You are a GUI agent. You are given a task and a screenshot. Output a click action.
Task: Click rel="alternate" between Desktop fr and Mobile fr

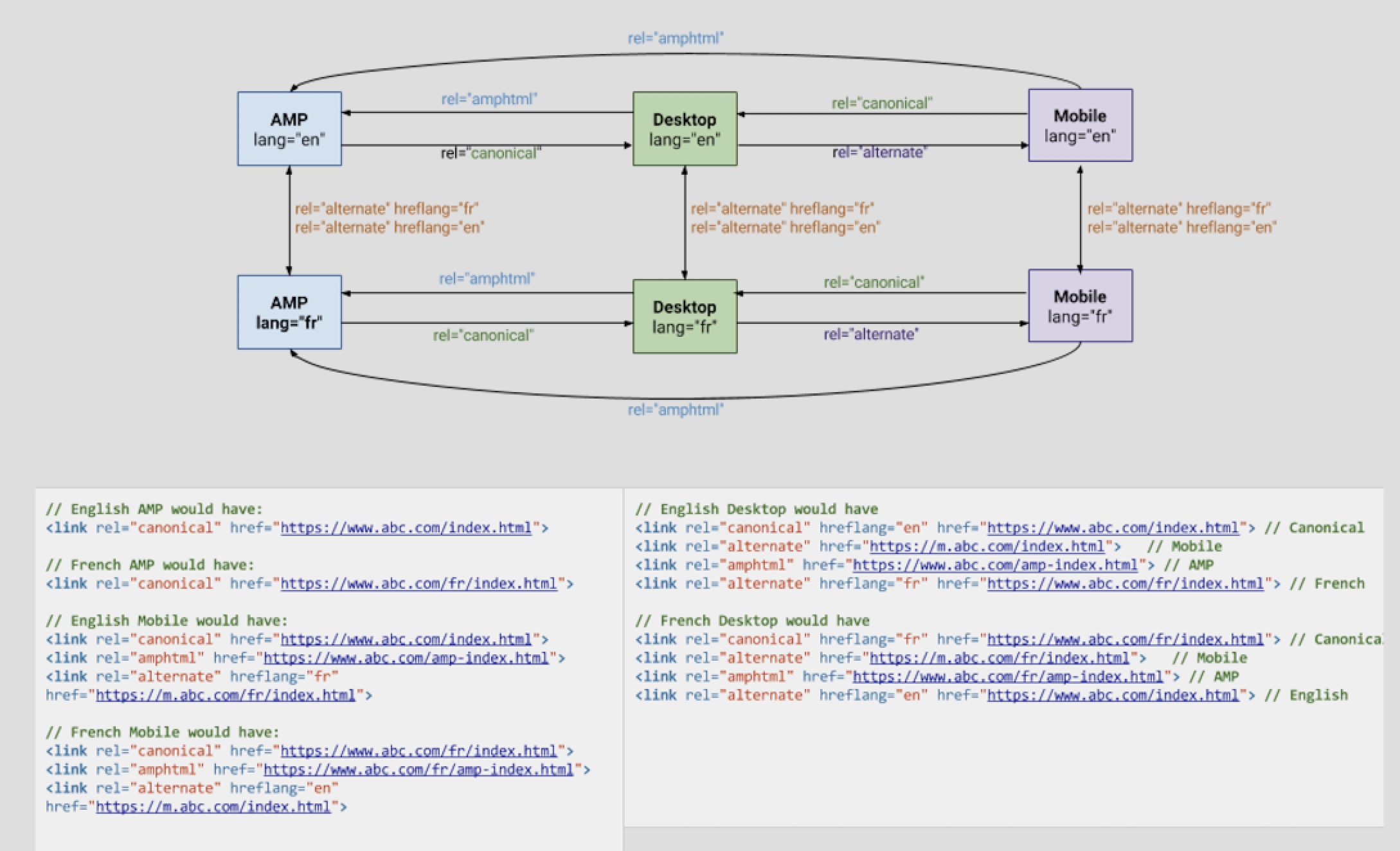(871, 334)
